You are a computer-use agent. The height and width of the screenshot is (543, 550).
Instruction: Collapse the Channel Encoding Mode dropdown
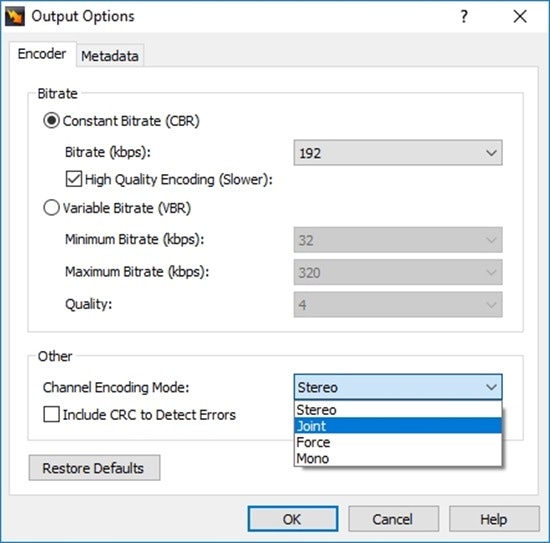tap(398, 387)
